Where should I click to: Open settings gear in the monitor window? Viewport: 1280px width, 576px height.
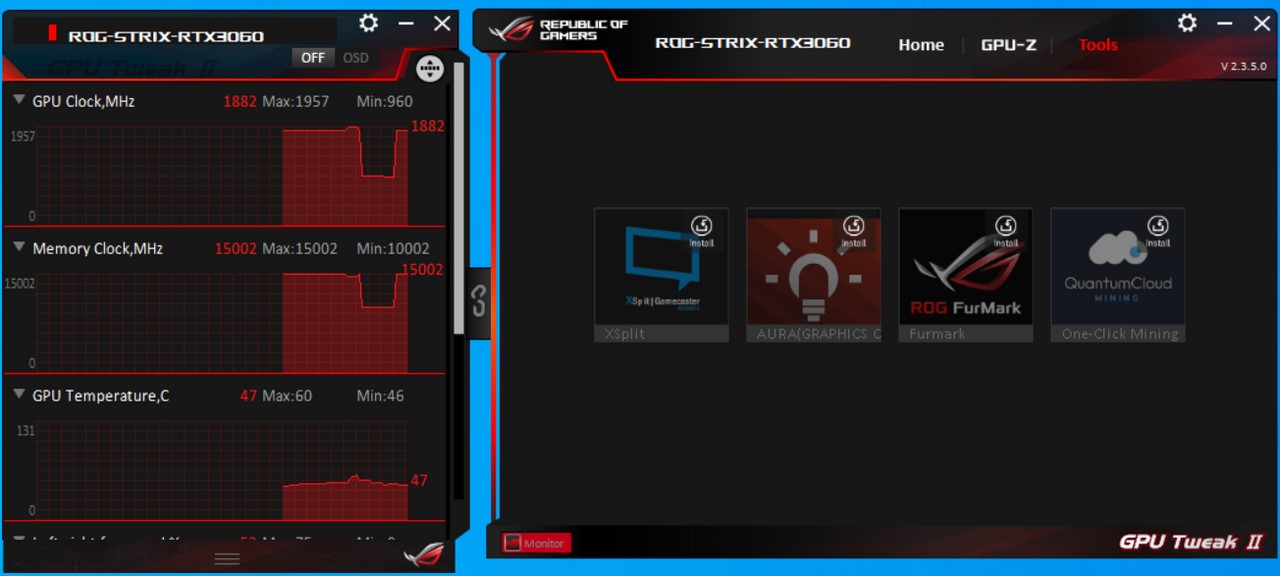point(369,23)
